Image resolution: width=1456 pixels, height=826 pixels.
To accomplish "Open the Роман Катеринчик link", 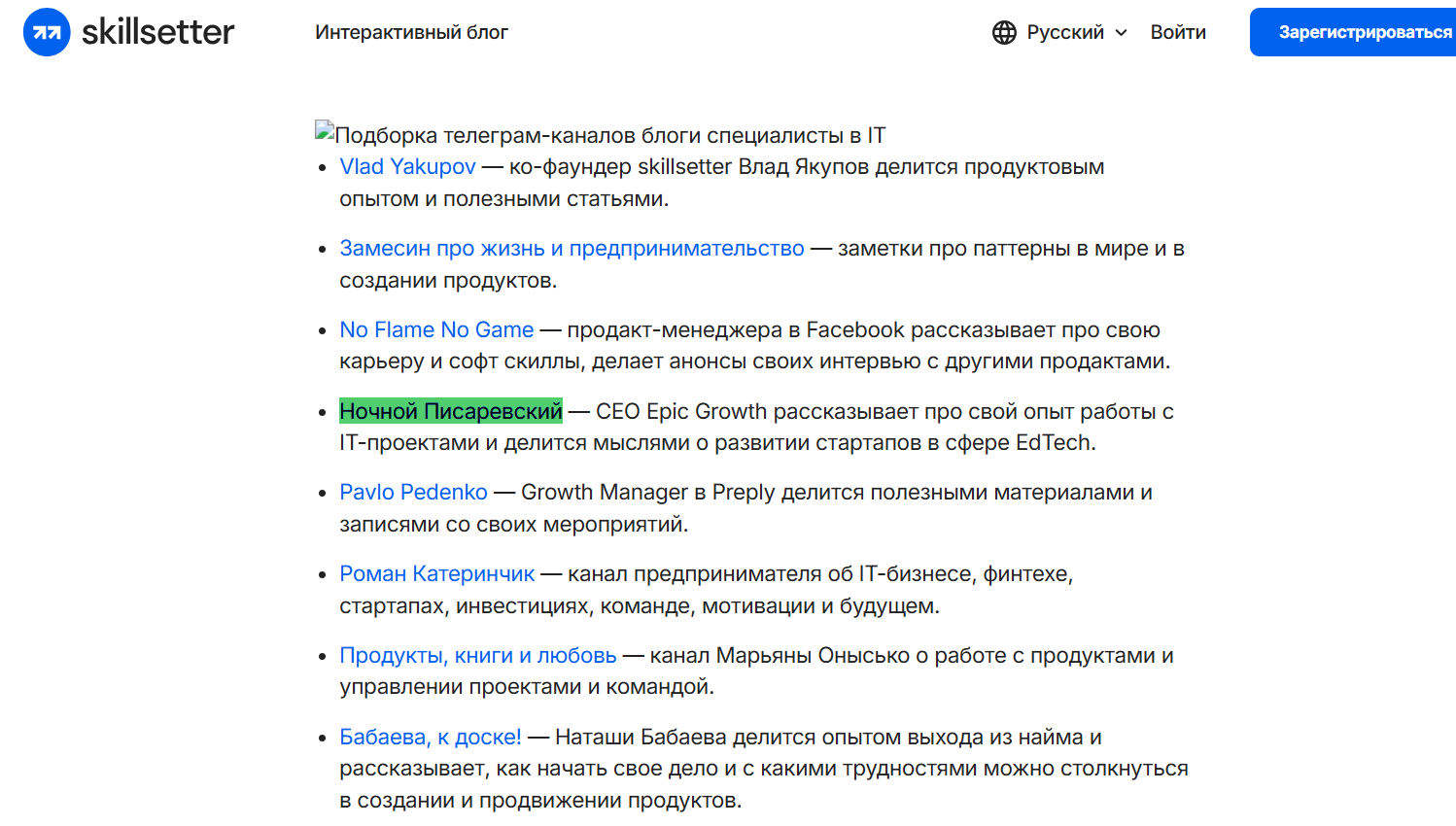I will point(436,574).
